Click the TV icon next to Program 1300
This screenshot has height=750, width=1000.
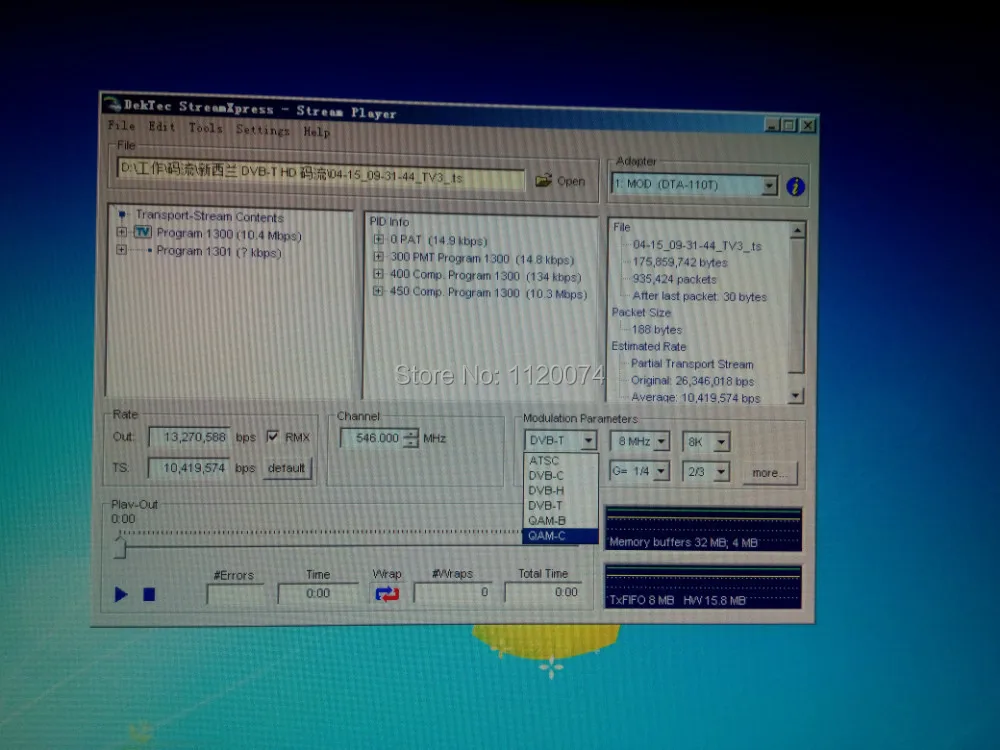click(143, 232)
